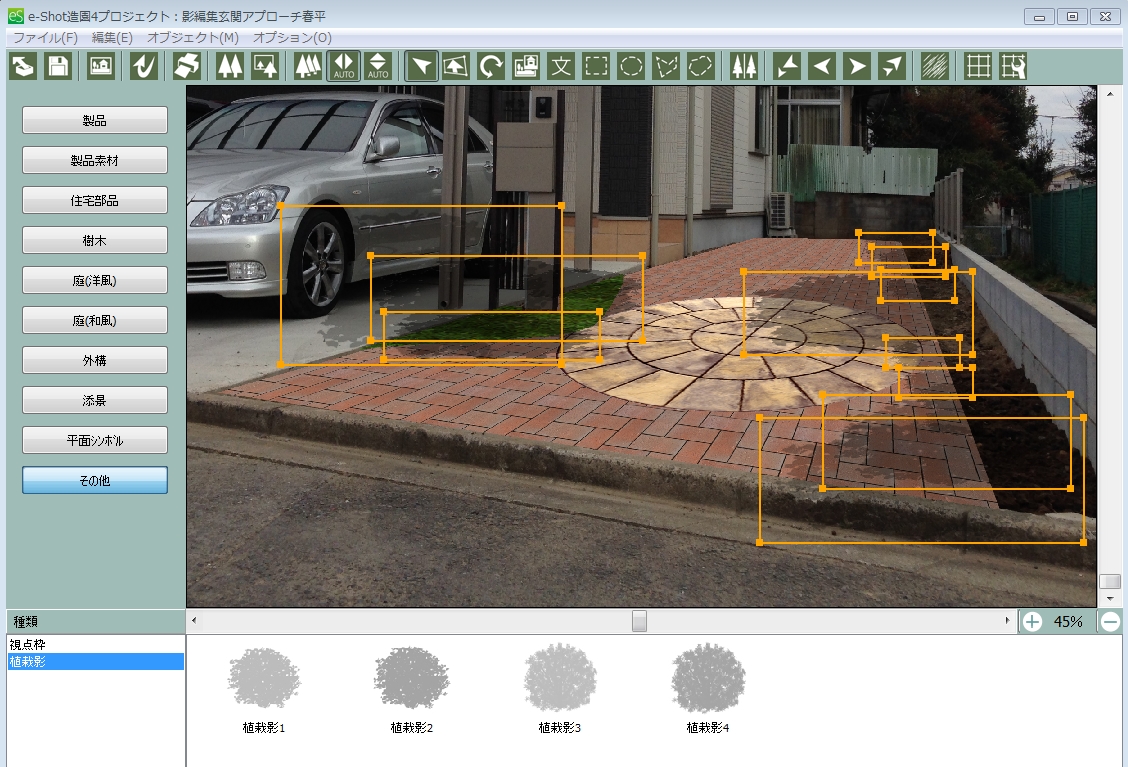Click the right-pointing triangle arrow icon
Screen dimensions: 1128x767
pos(856,66)
